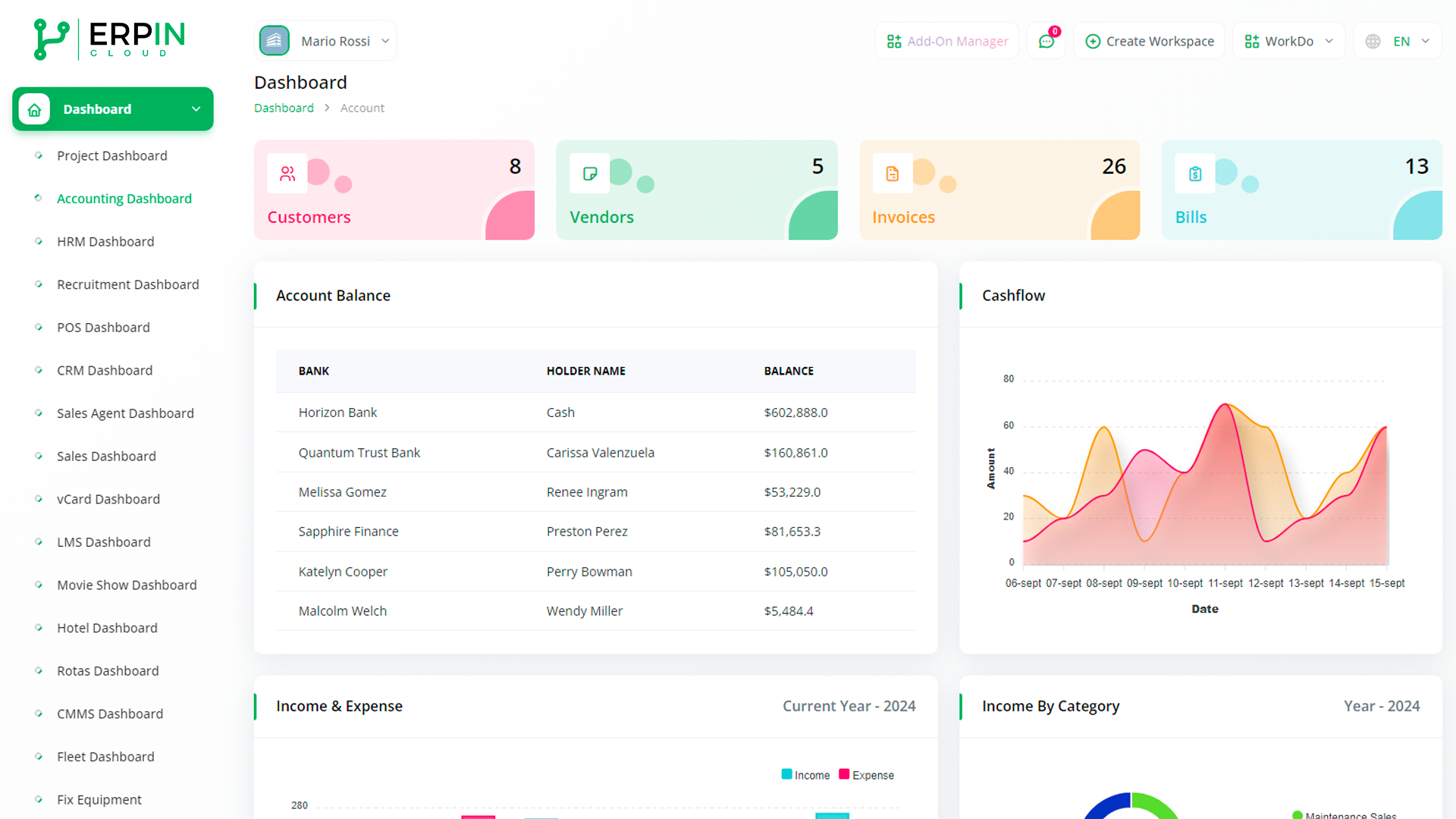Toggle the Income legend item
The image size is (1456, 819).
tap(805, 775)
